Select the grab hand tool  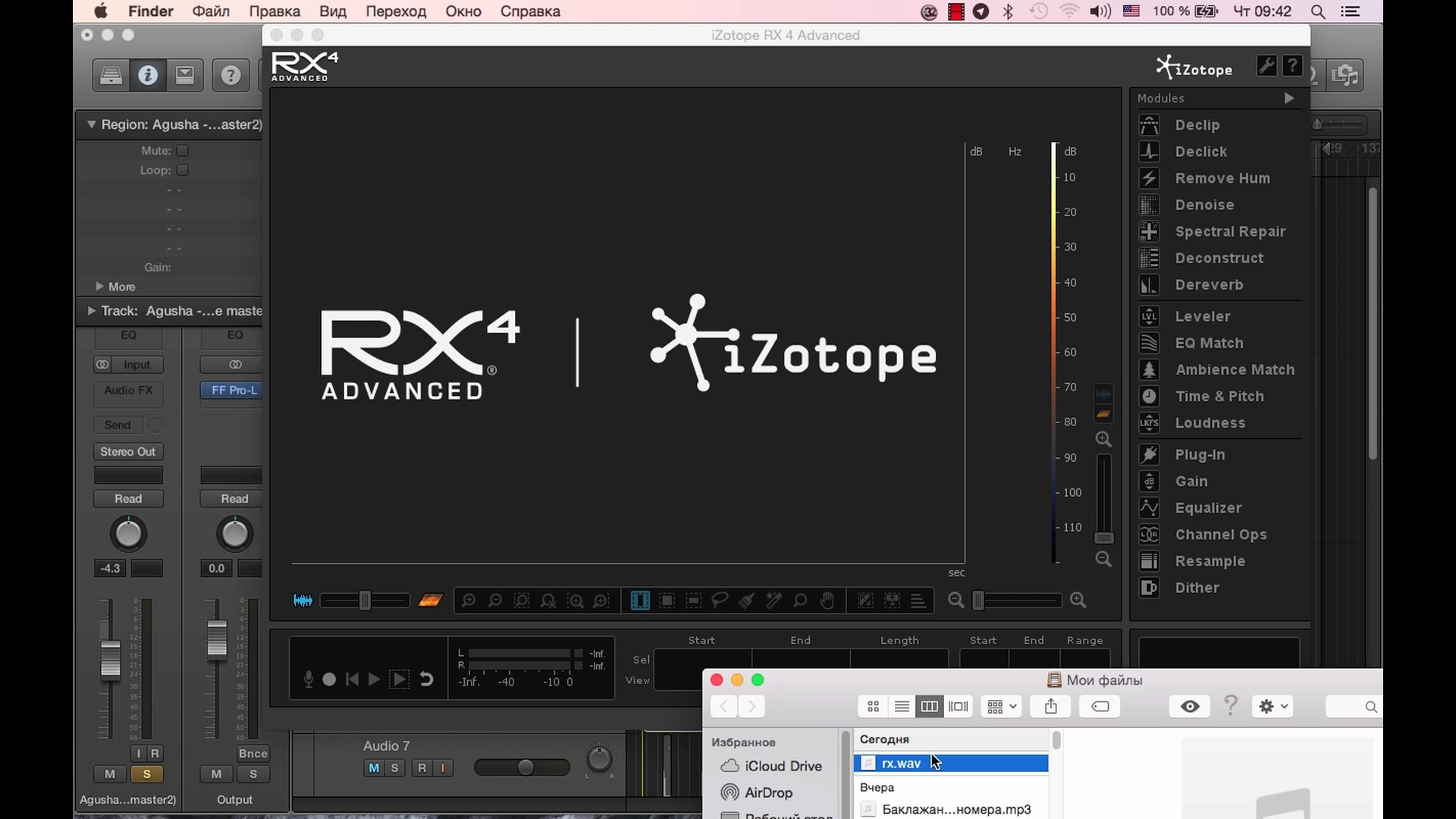[827, 601]
